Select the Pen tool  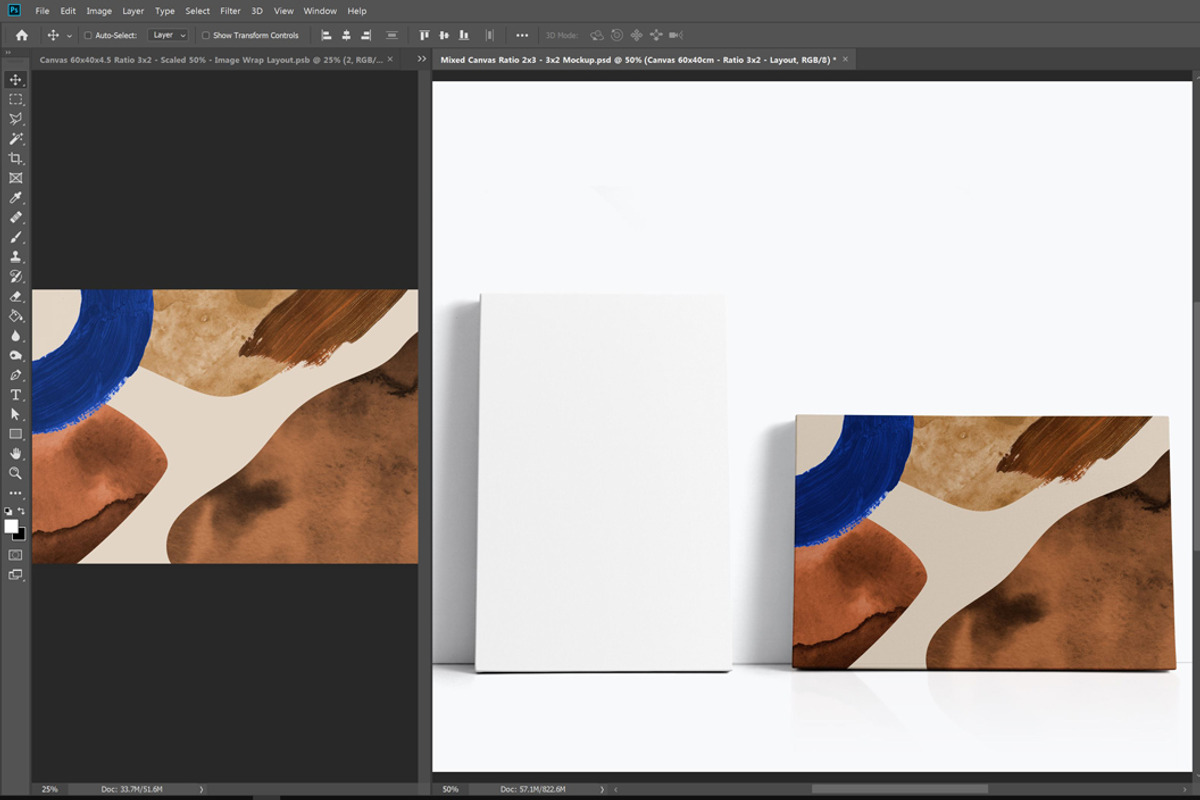[x=15, y=375]
